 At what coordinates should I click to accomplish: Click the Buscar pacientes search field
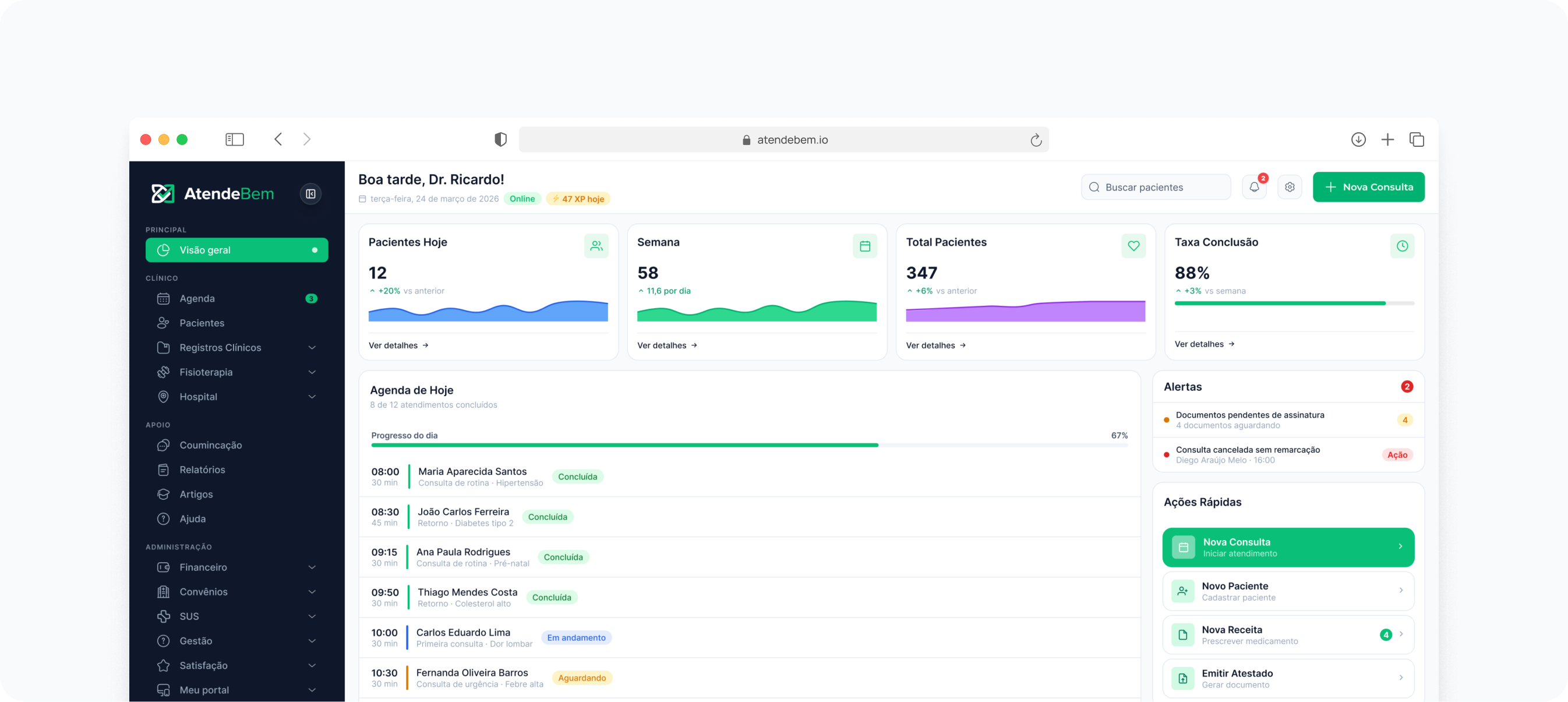click(x=1155, y=187)
